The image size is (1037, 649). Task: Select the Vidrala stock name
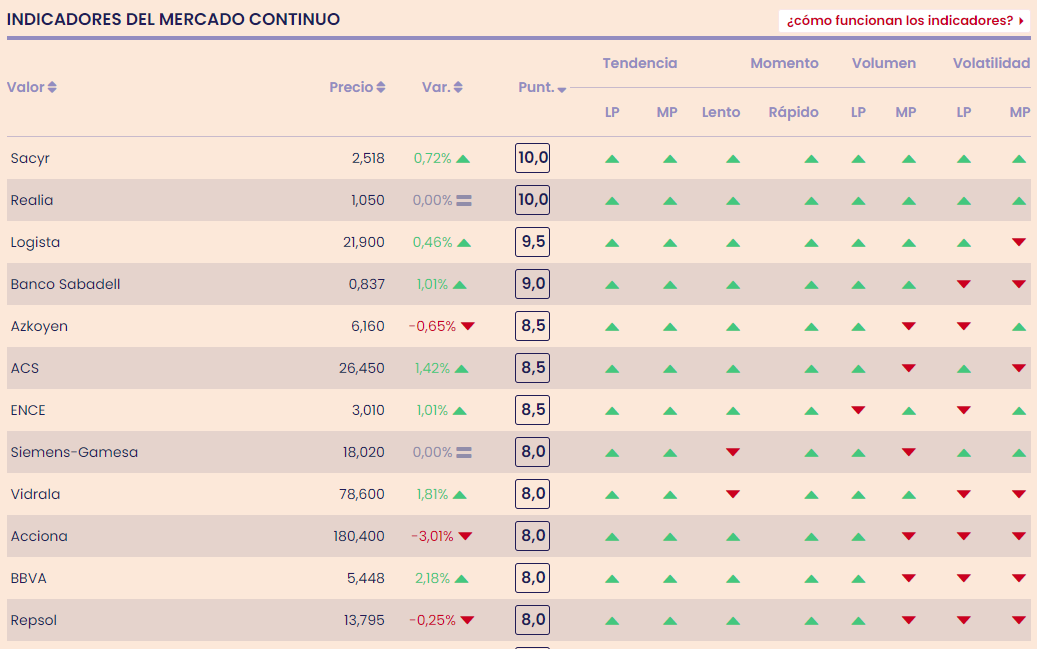(35, 494)
